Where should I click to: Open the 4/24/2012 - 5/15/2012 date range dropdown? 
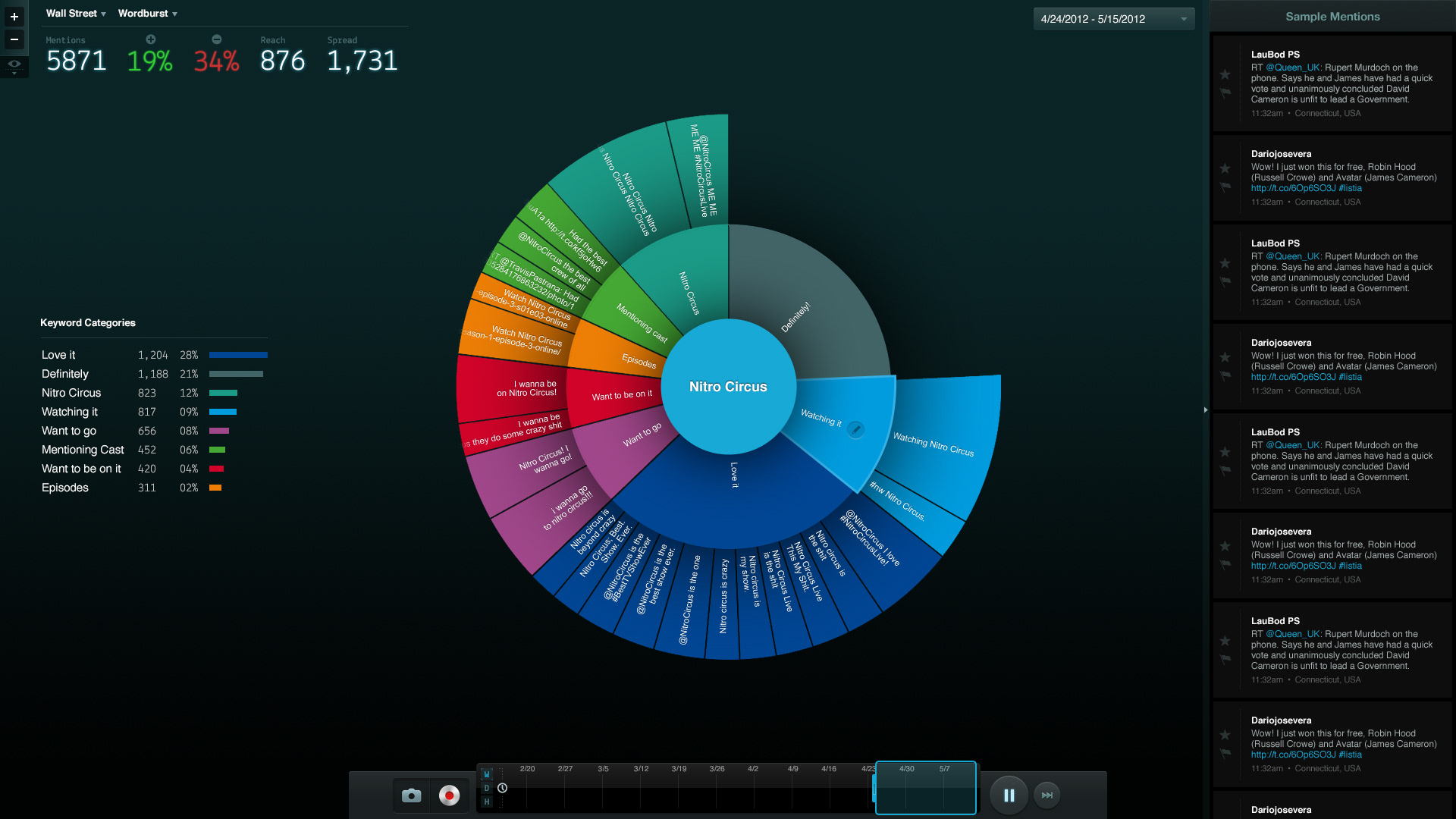tap(1114, 19)
